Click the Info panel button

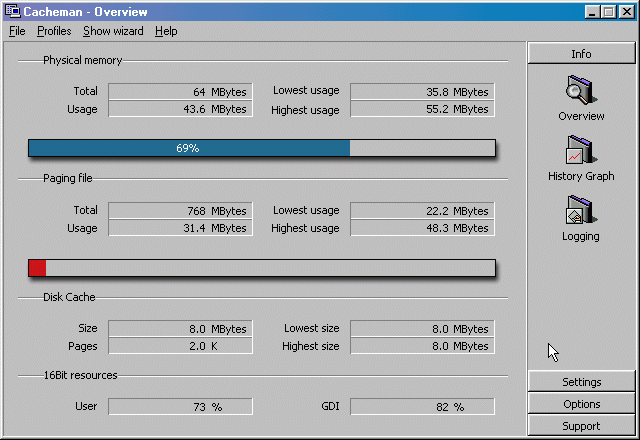click(x=581, y=53)
